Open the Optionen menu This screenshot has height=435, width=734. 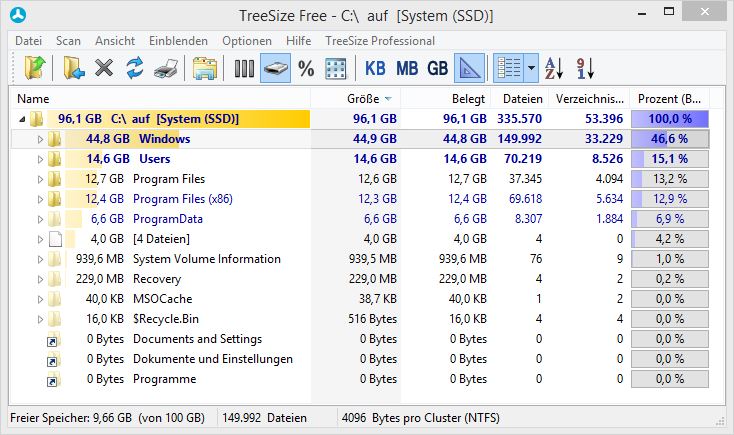point(247,41)
